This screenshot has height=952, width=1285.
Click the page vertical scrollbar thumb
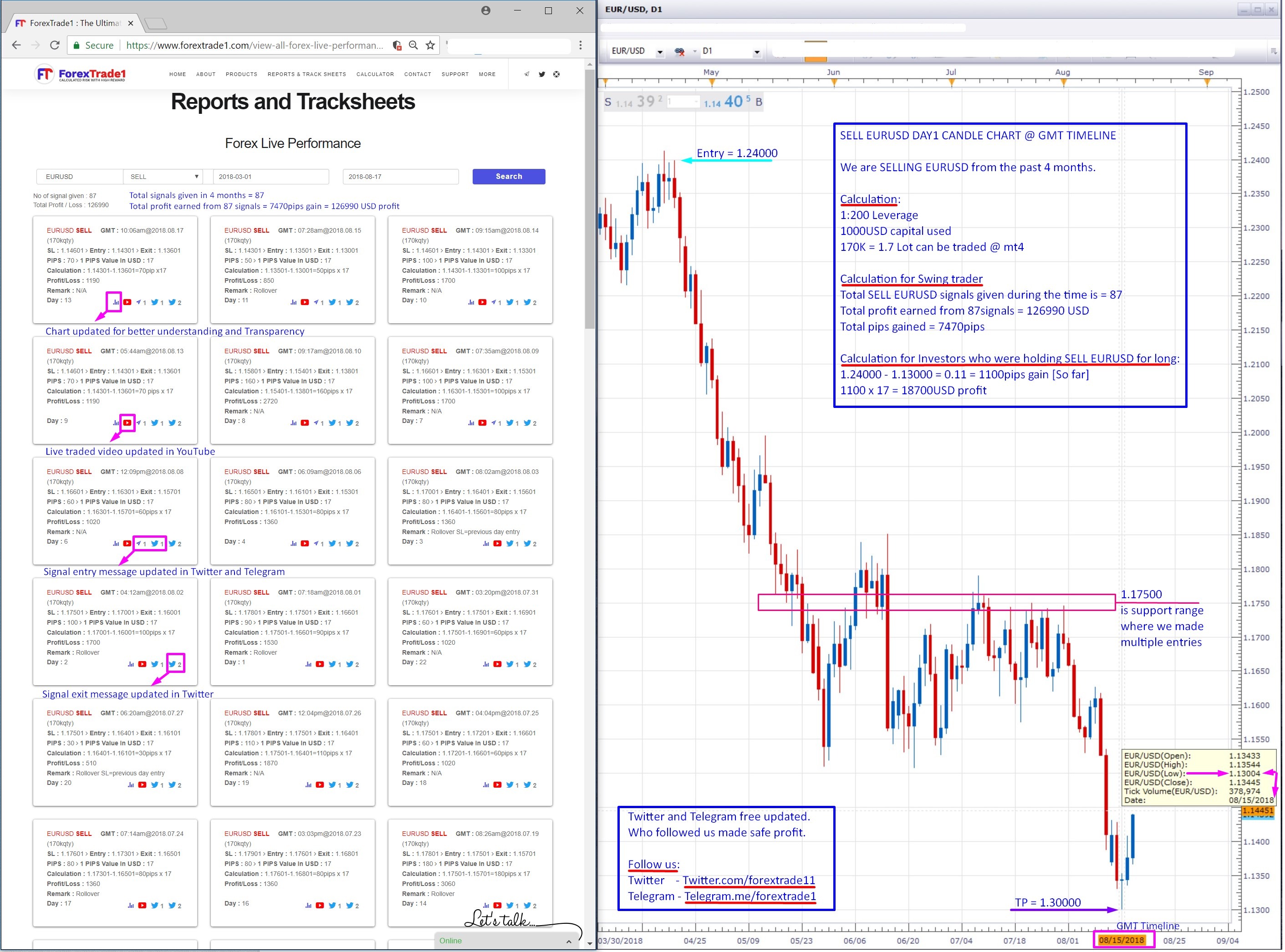tap(590, 199)
